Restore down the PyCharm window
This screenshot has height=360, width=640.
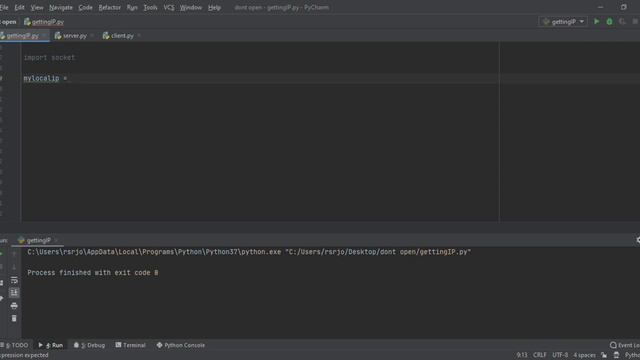[x=624, y=7]
